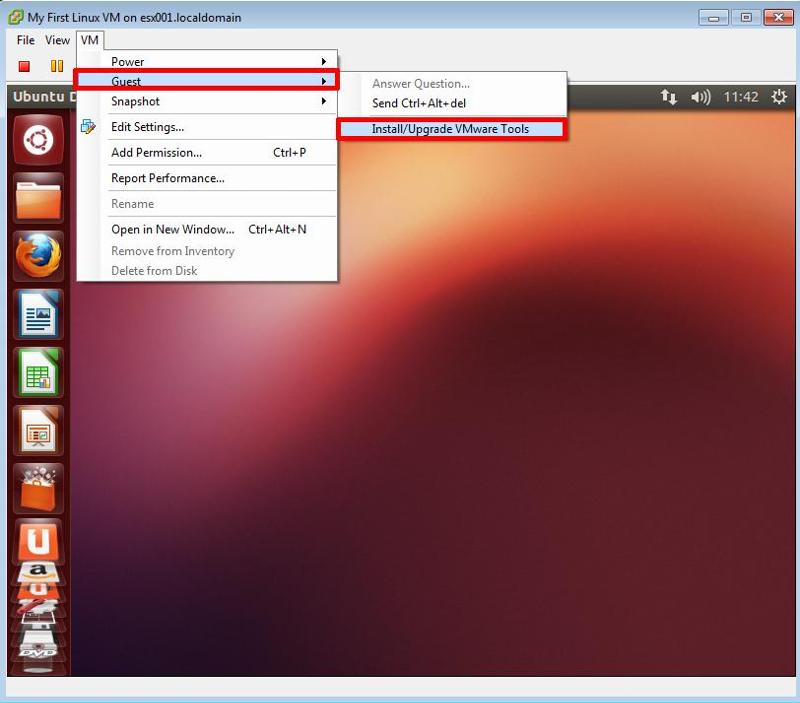Open the Files folder launcher icon
The width and height of the screenshot is (800, 703).
(38, 198)
